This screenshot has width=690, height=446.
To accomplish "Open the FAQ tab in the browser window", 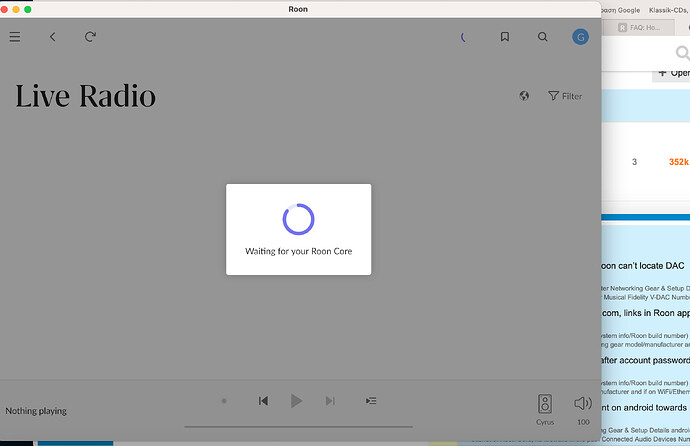I will (x=639, y=28).
